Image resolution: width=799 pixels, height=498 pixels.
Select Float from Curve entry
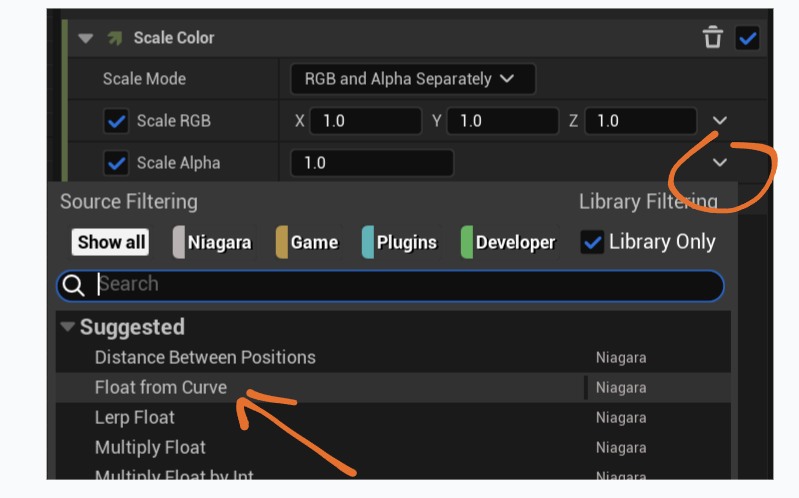coord(161,387)
